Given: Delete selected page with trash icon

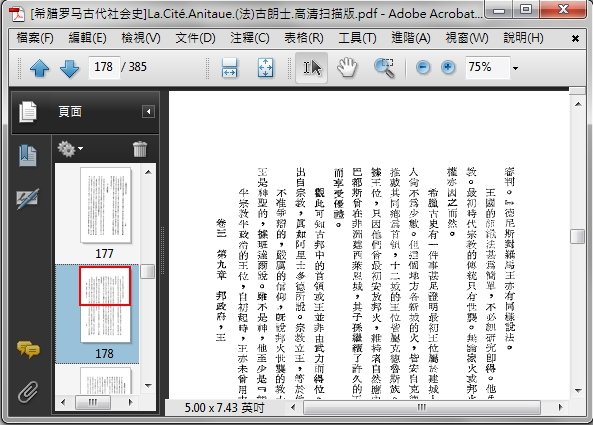Looking at the screenshot, I should (140, 149).
